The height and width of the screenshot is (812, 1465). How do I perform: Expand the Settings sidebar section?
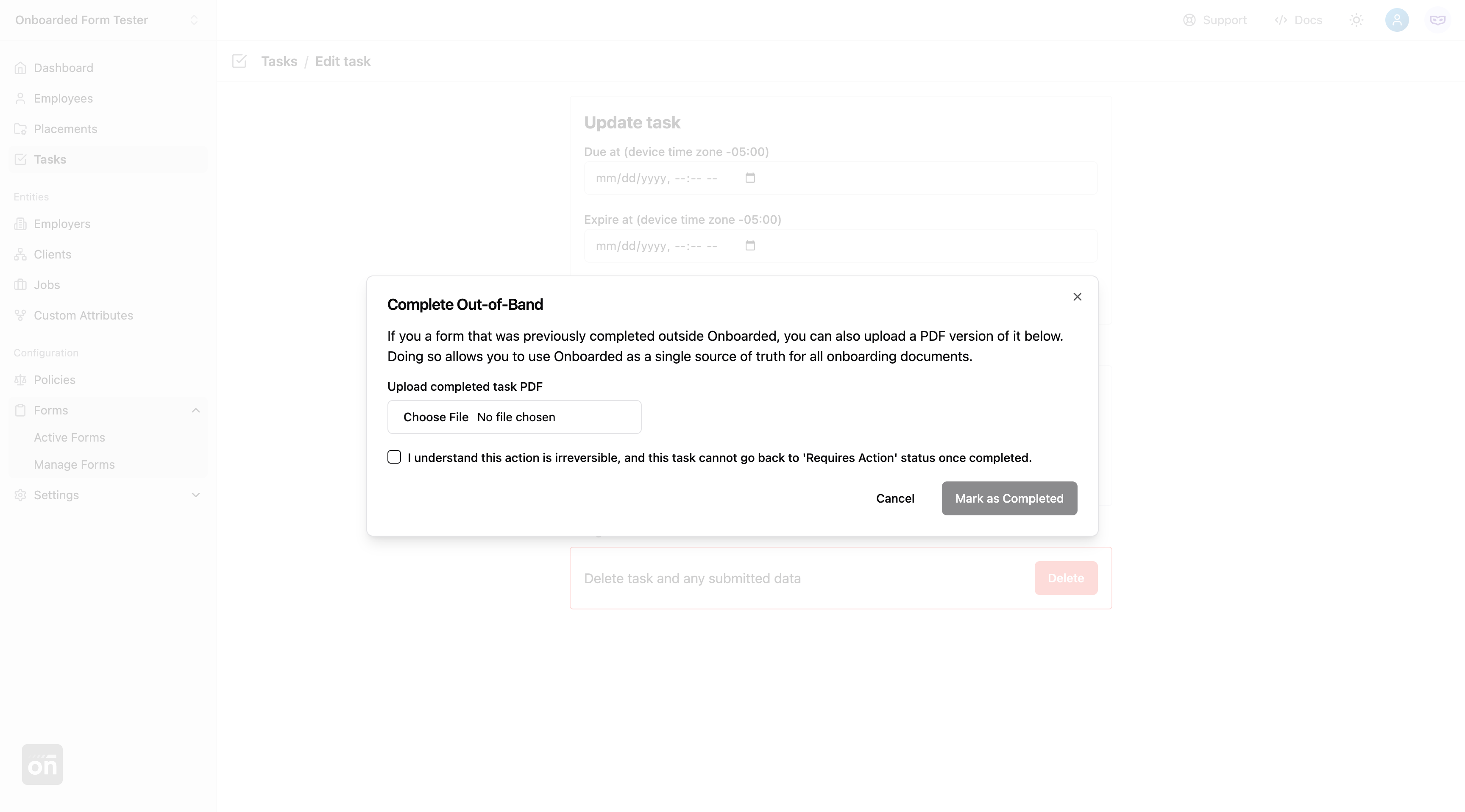click(x=196, y=495)
